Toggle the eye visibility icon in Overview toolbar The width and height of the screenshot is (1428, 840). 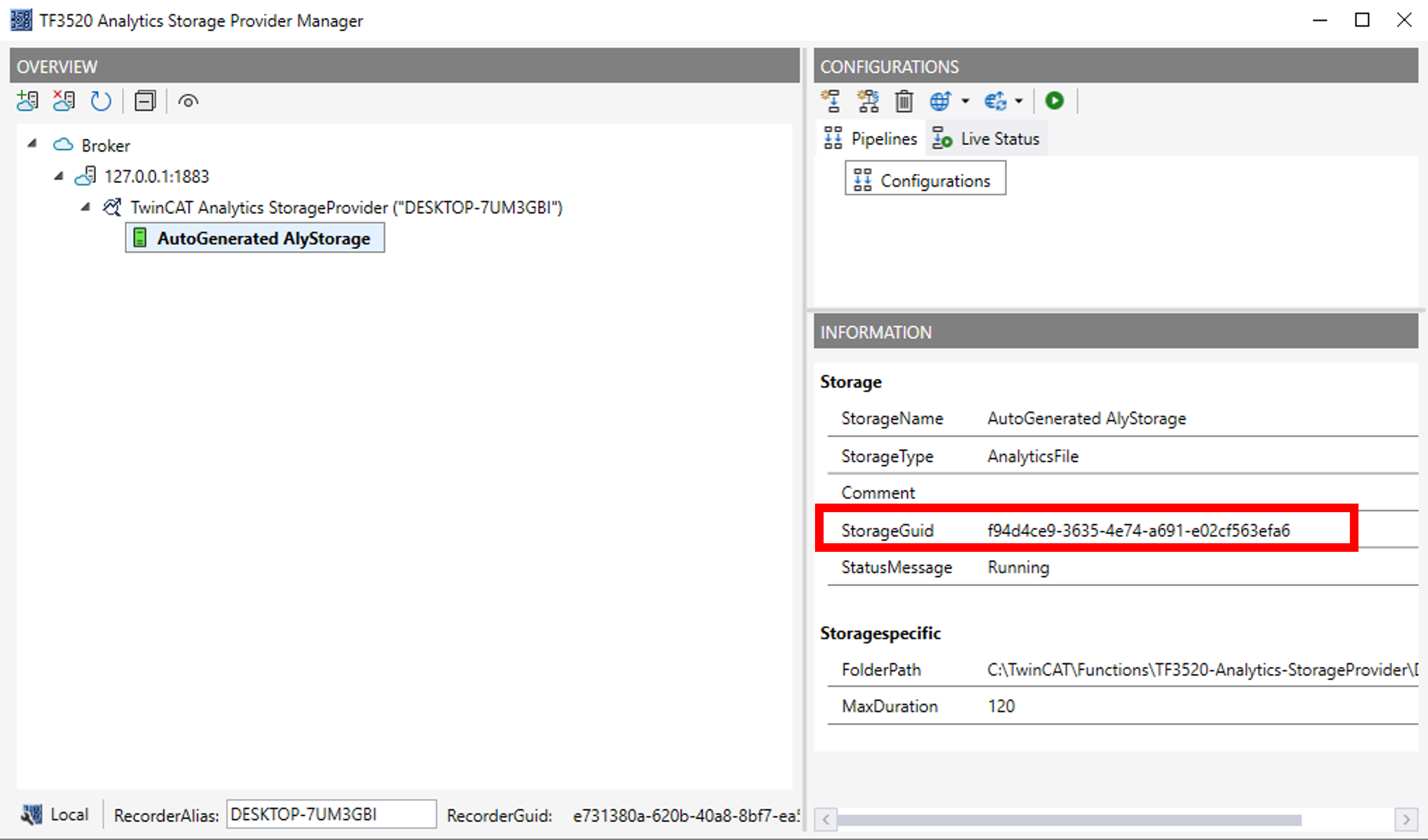click(x=188, y=101)
